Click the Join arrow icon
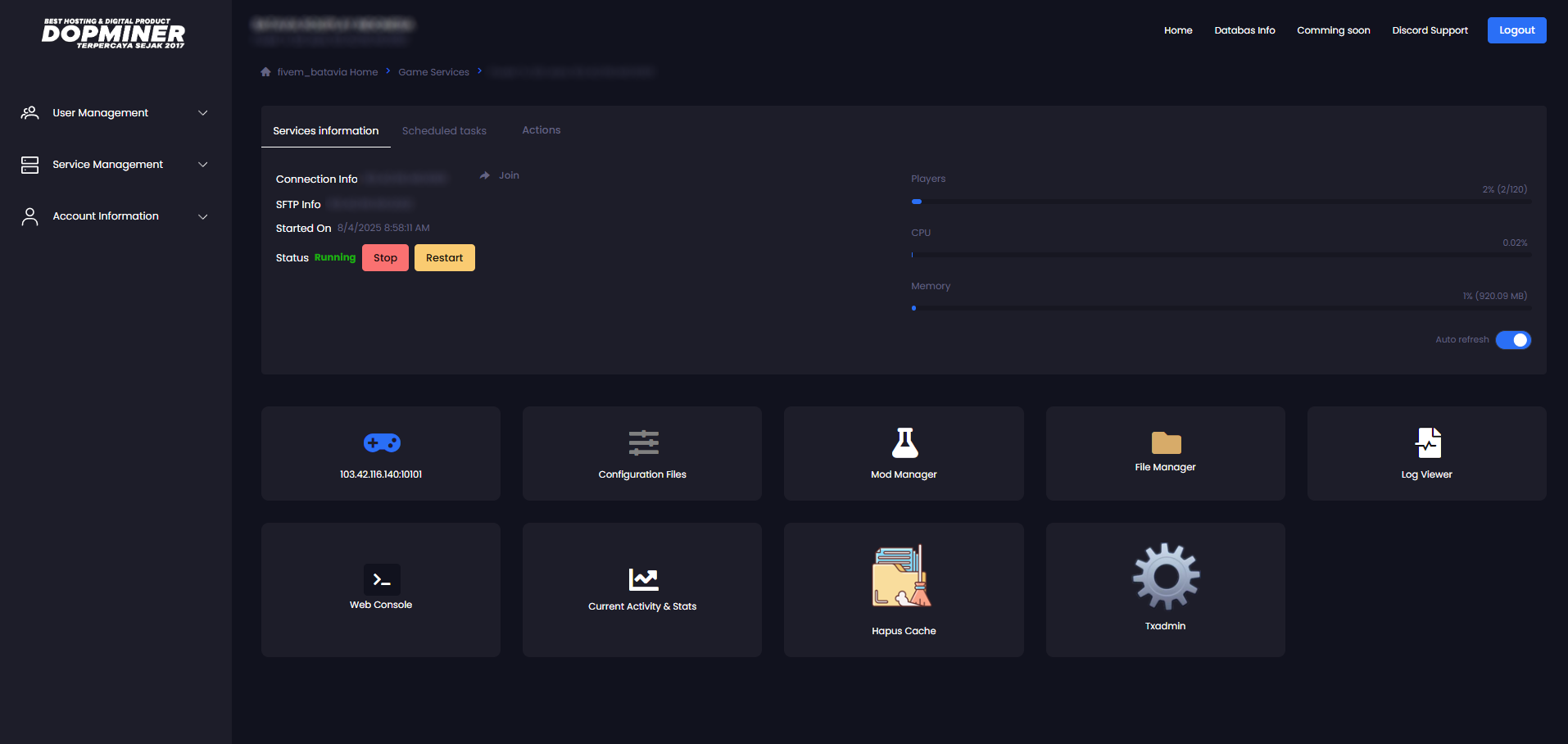 pyautogui.click(x=485, y=175)
